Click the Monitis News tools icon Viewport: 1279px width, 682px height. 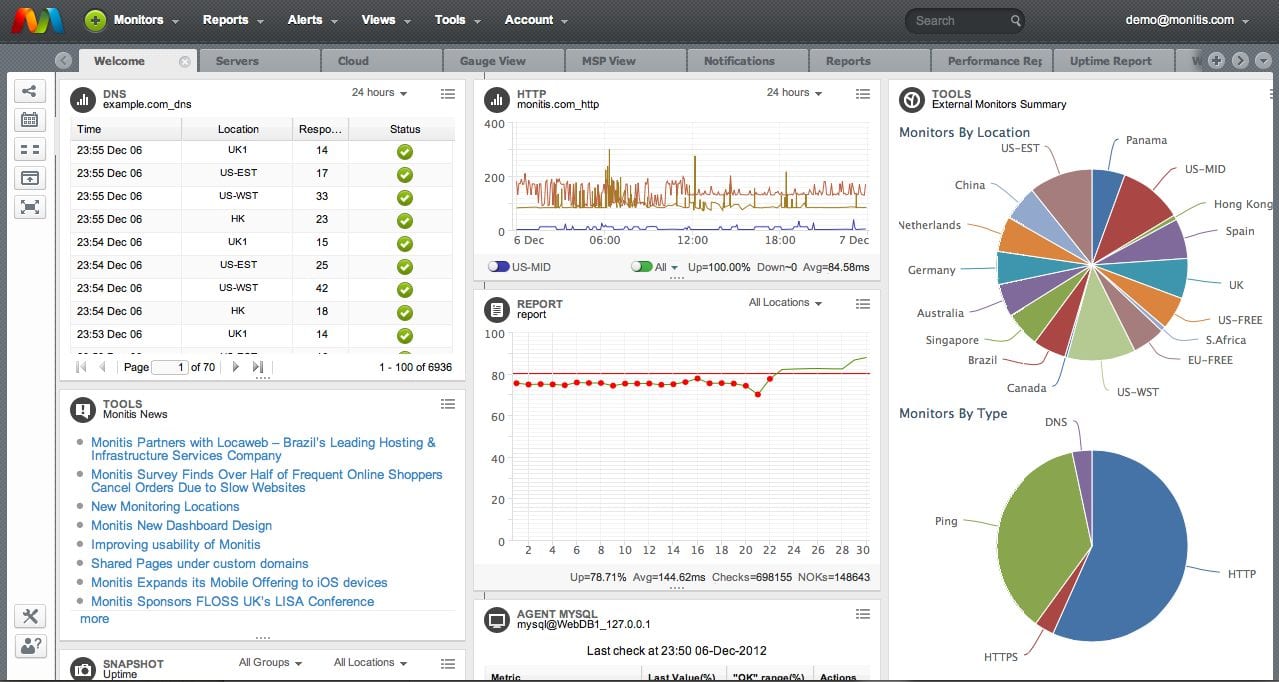[x=82, y=409]
